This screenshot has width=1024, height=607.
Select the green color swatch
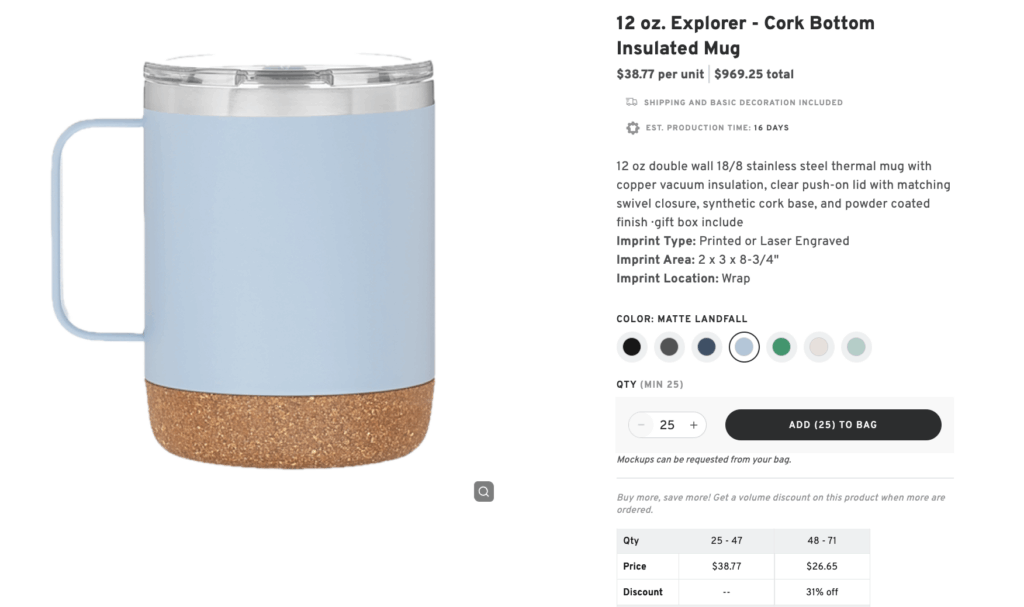(x=782, y=346)
